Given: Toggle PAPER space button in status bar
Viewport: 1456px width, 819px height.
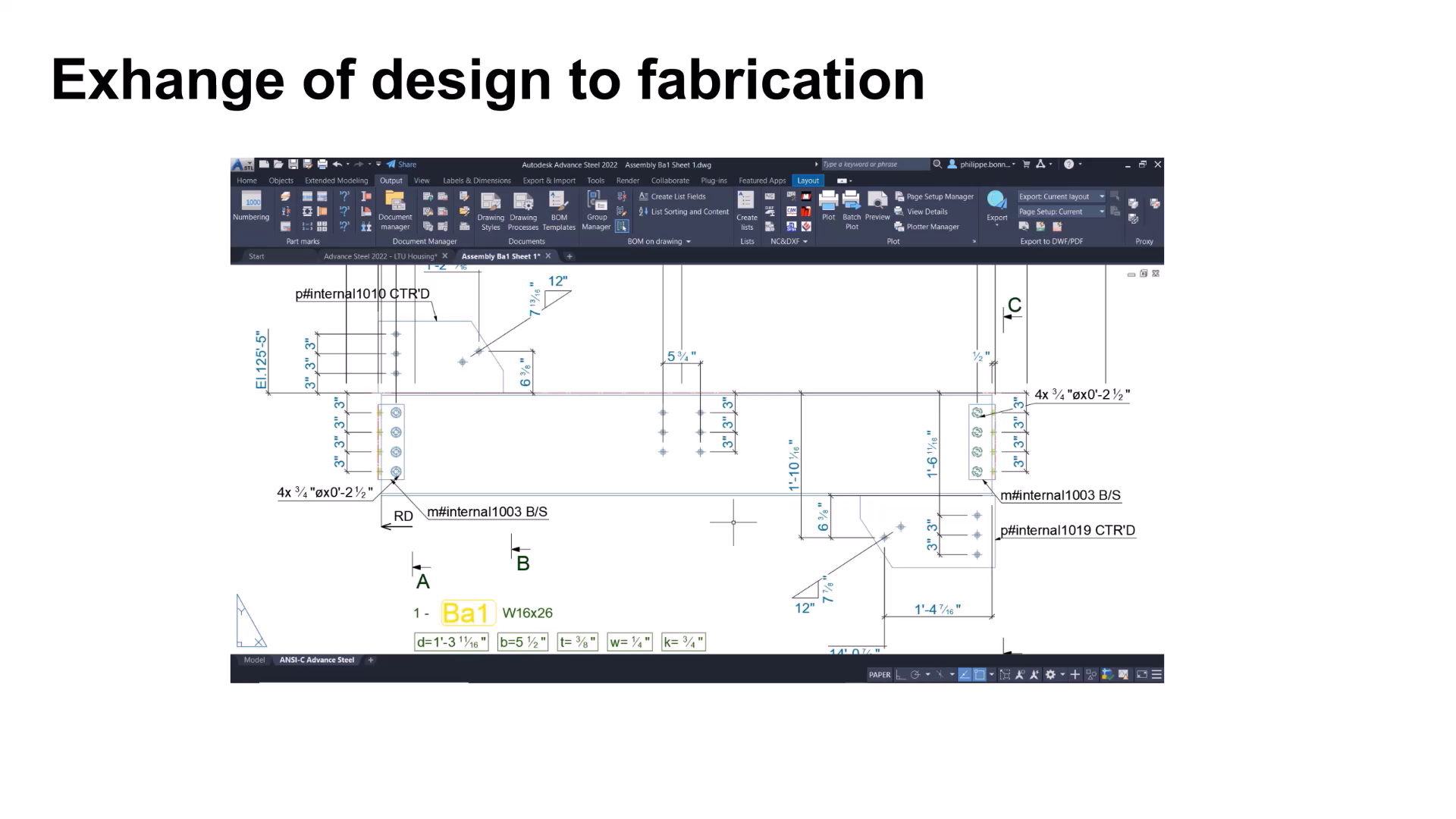Looking at the screenshot, I should coord(880,675).
